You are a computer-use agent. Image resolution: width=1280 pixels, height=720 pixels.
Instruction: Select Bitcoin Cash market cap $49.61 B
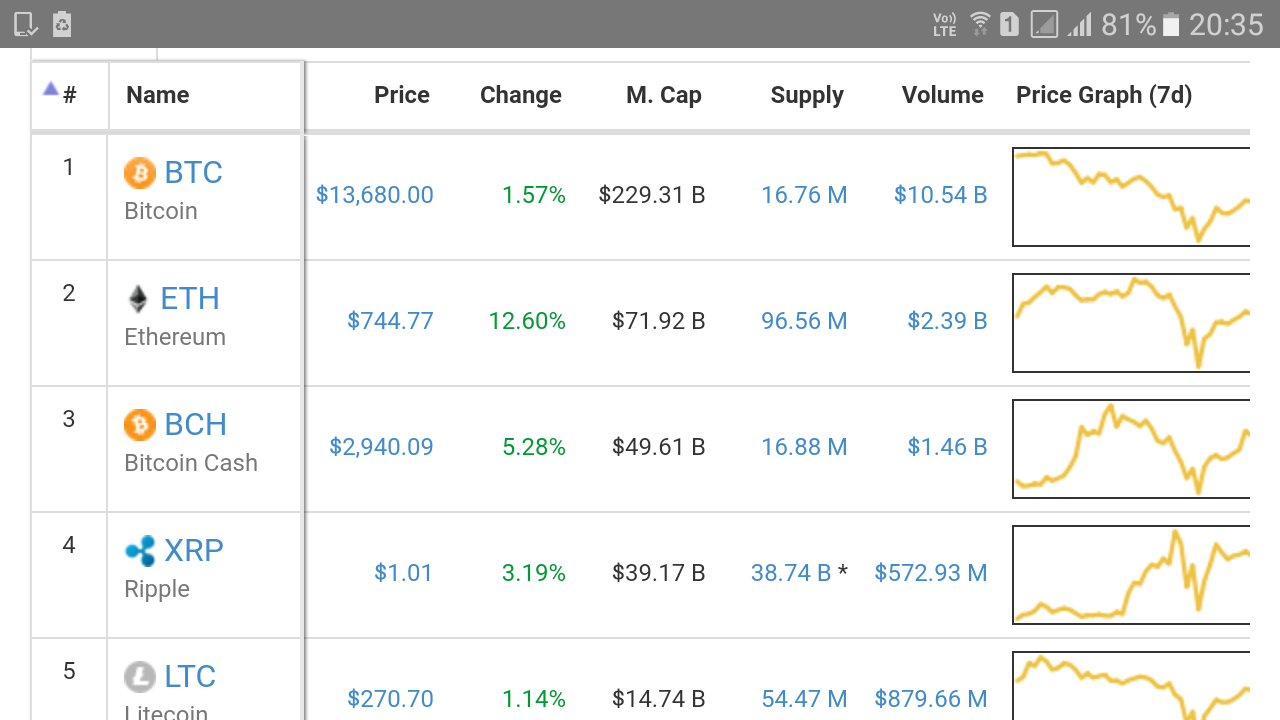pyautogui.click(x=659, y=447)
